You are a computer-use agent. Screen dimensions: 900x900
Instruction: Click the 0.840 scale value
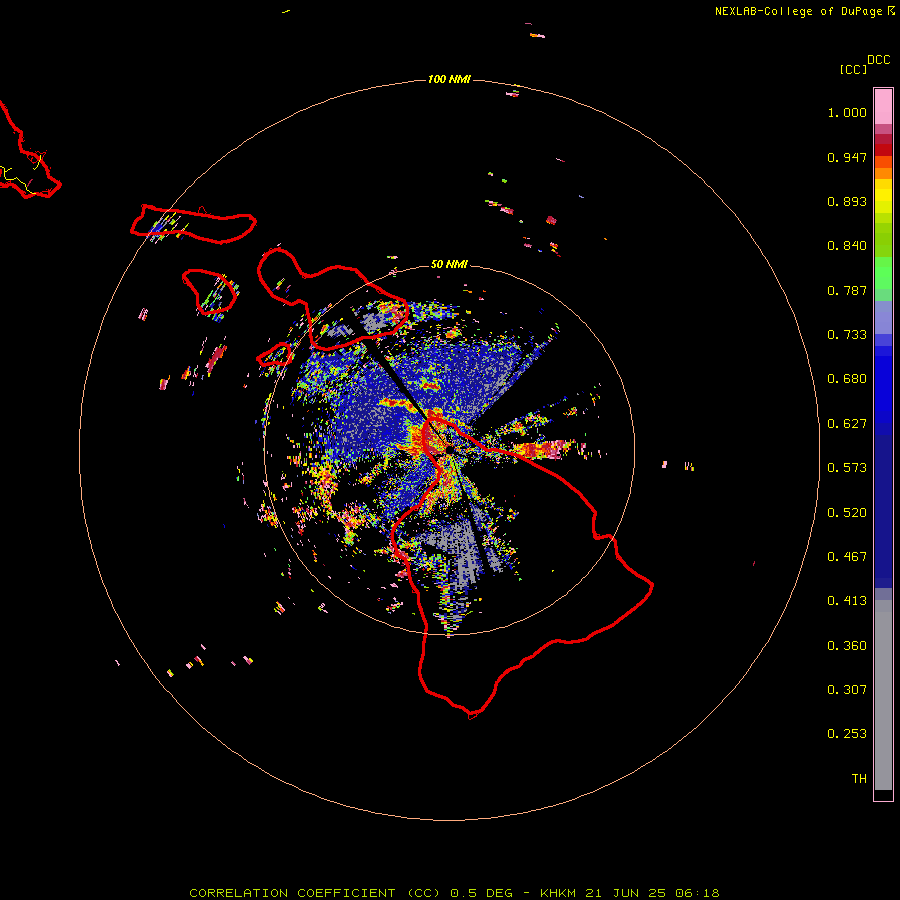click(847, 246)
